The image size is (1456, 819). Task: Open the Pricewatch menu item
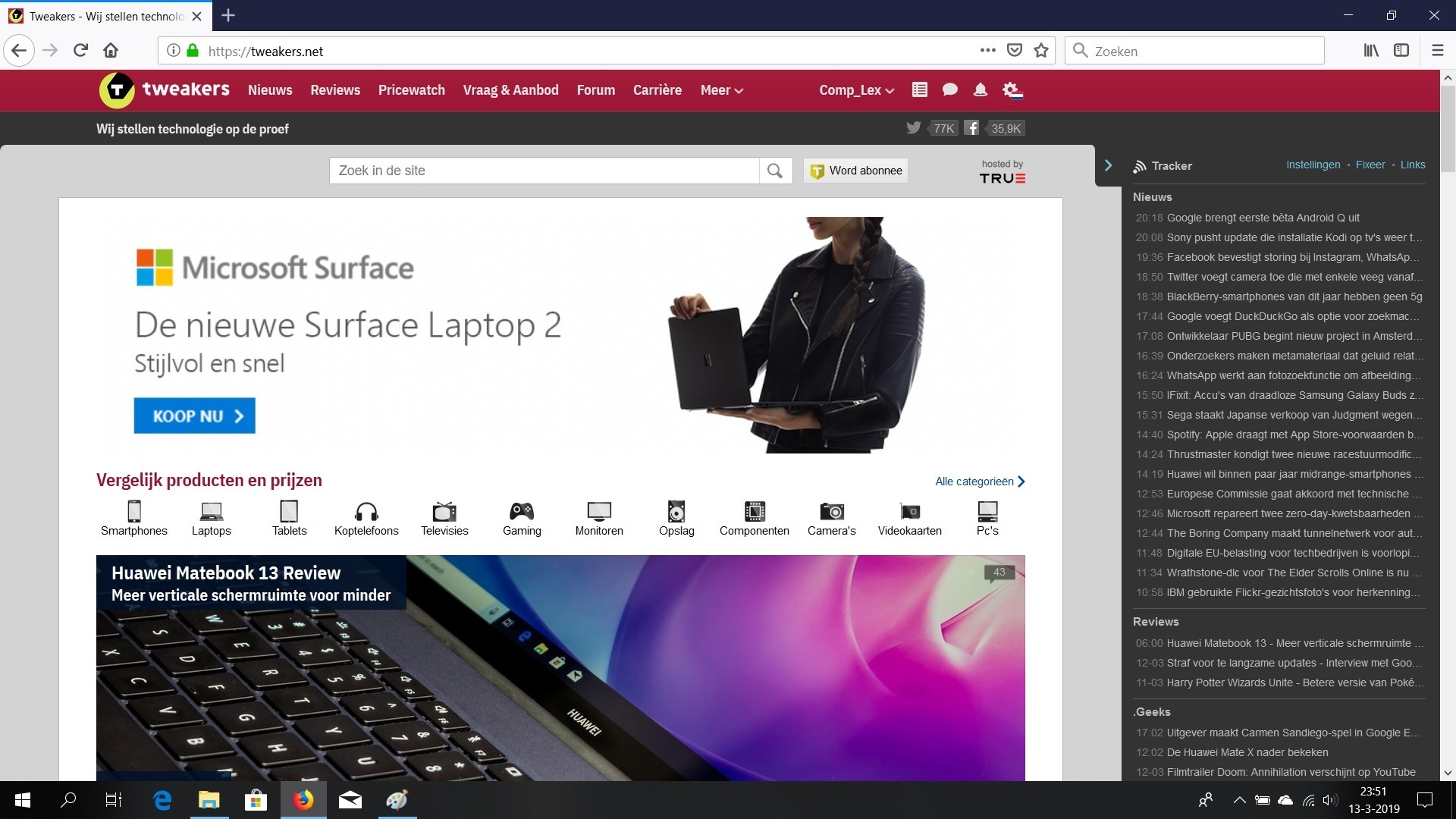click(412, 90)
